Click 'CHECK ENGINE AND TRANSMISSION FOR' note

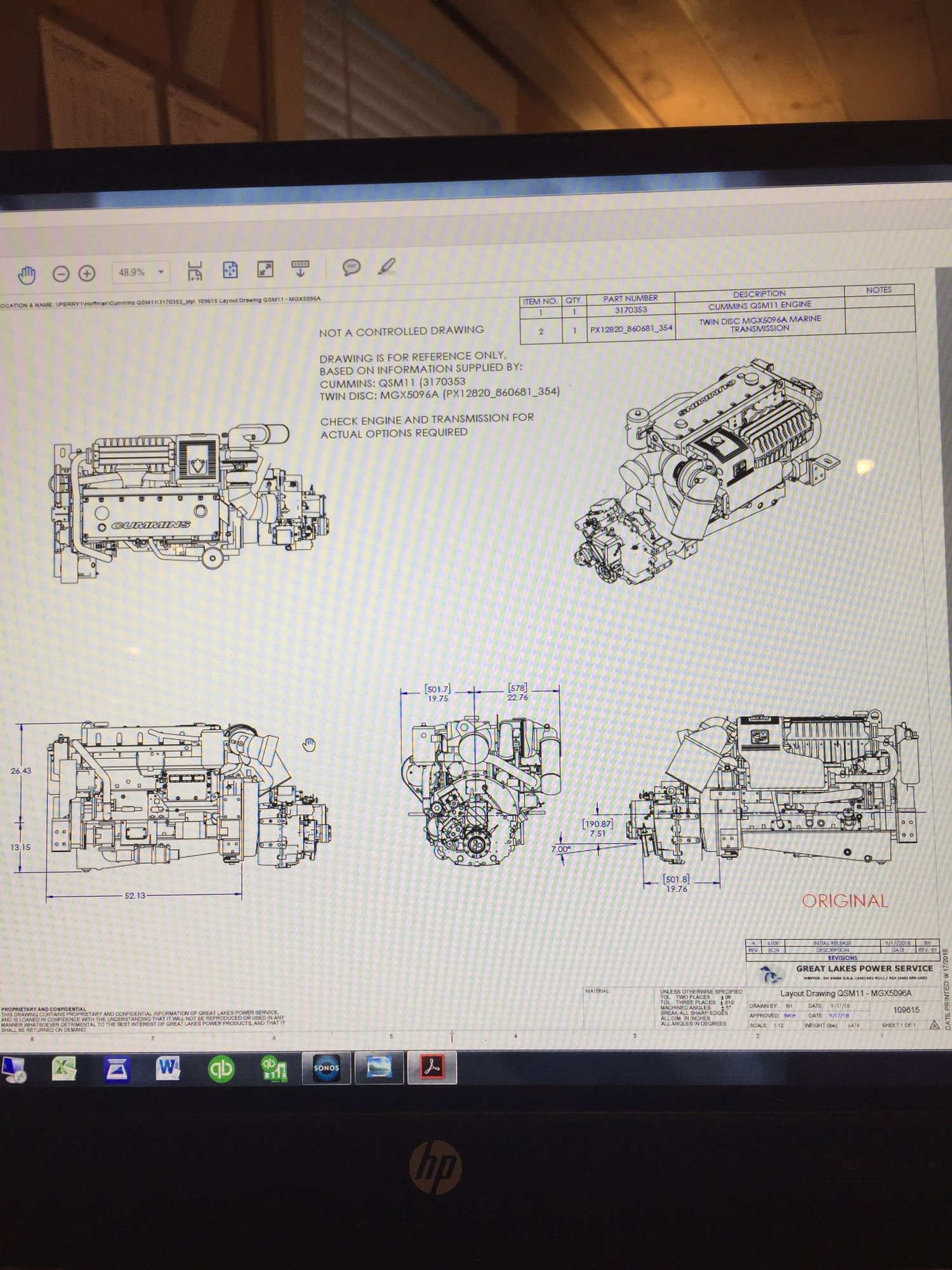tap(426, 419)
